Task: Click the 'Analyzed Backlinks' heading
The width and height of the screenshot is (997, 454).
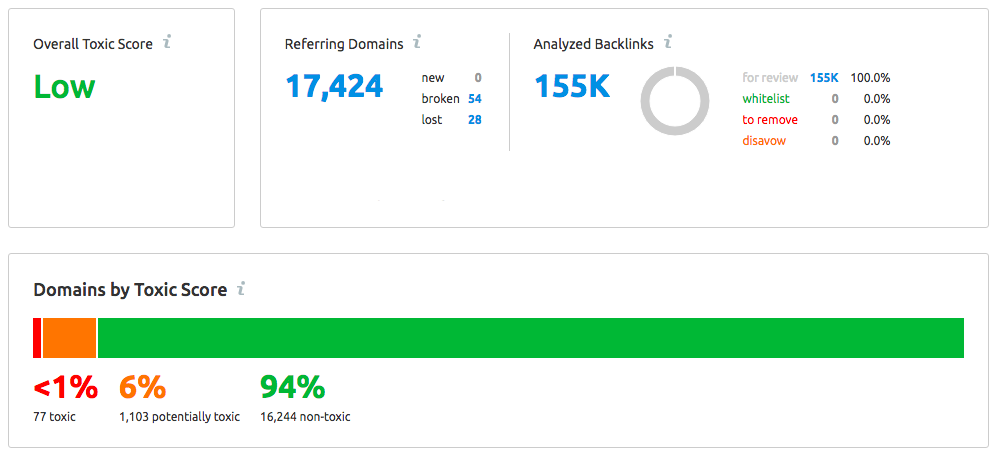Action: pyautogui.click(x=594, y=44)
